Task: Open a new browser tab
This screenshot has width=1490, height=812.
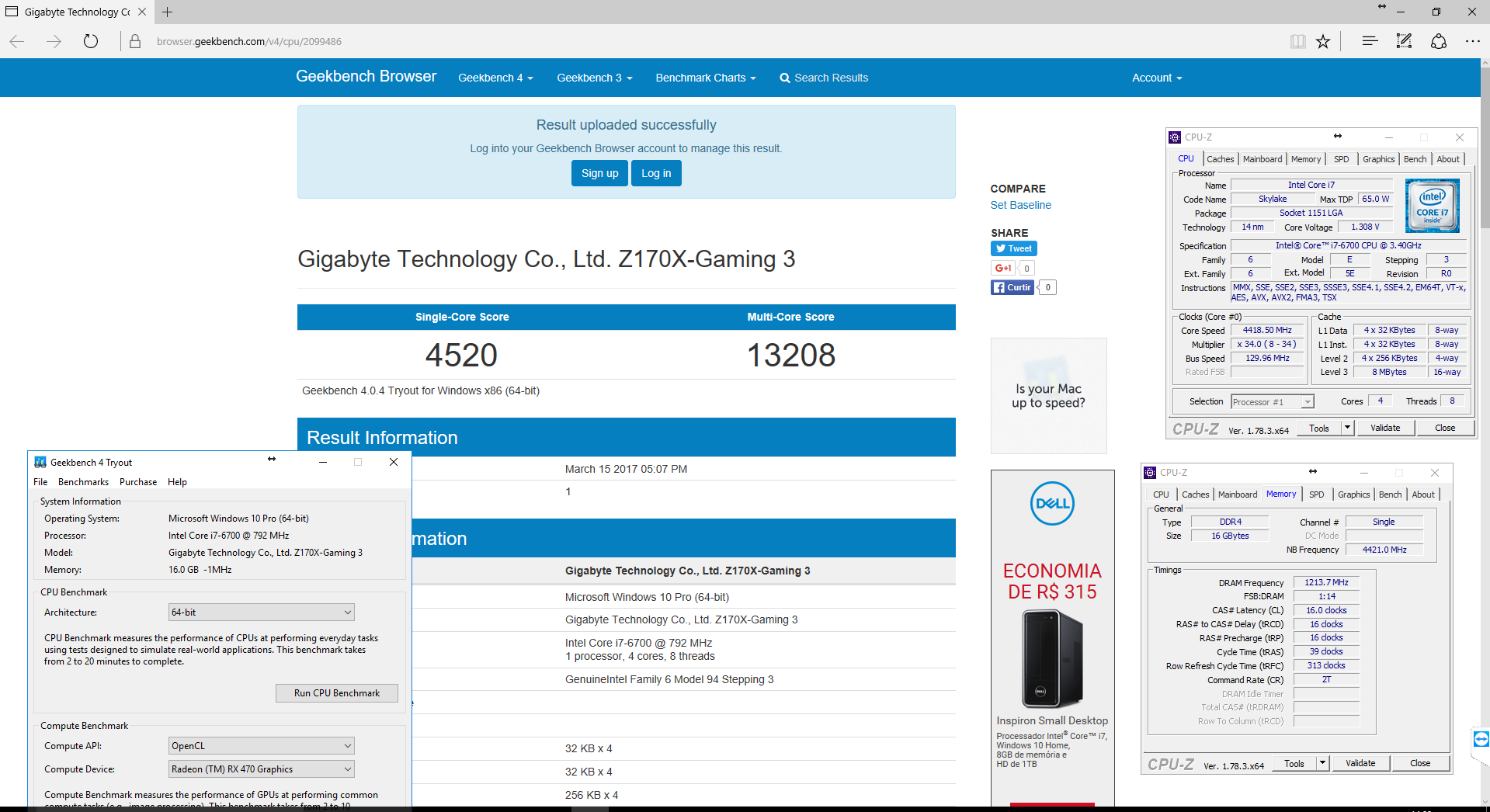Action: [x=167, y=12]
